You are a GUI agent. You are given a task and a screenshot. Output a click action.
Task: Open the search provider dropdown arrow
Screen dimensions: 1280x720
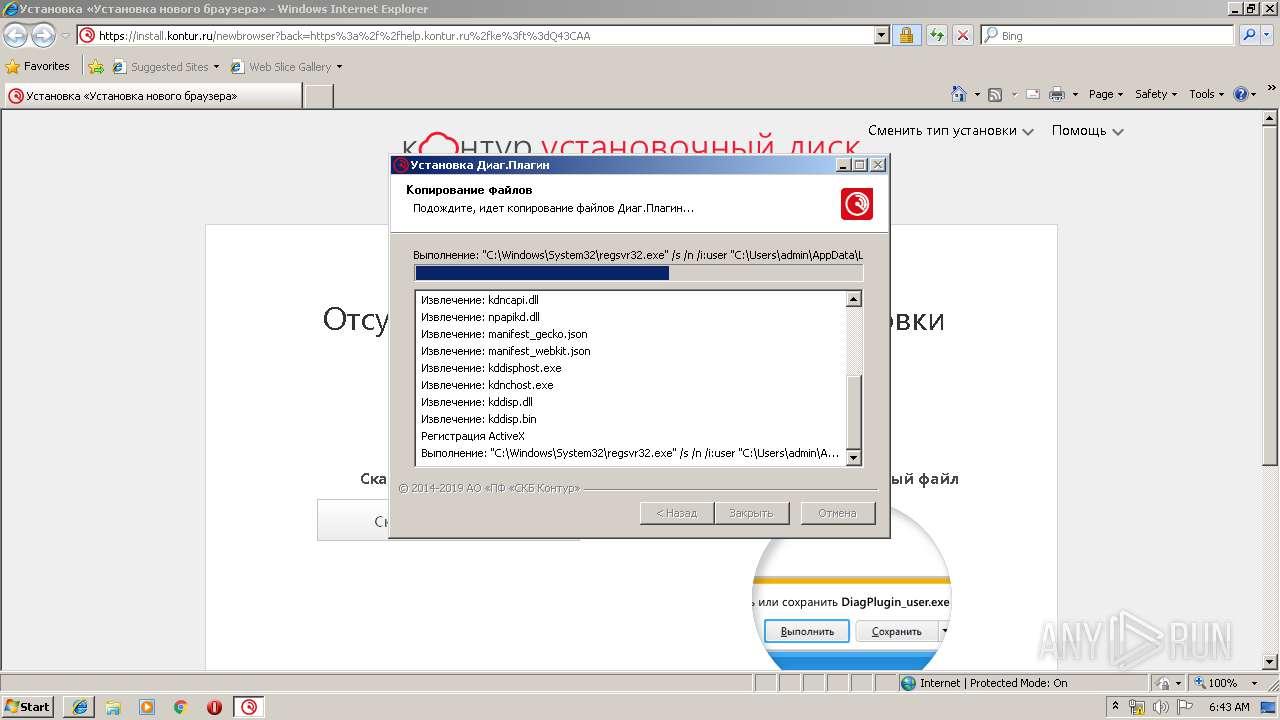[x=1265, y=36]
